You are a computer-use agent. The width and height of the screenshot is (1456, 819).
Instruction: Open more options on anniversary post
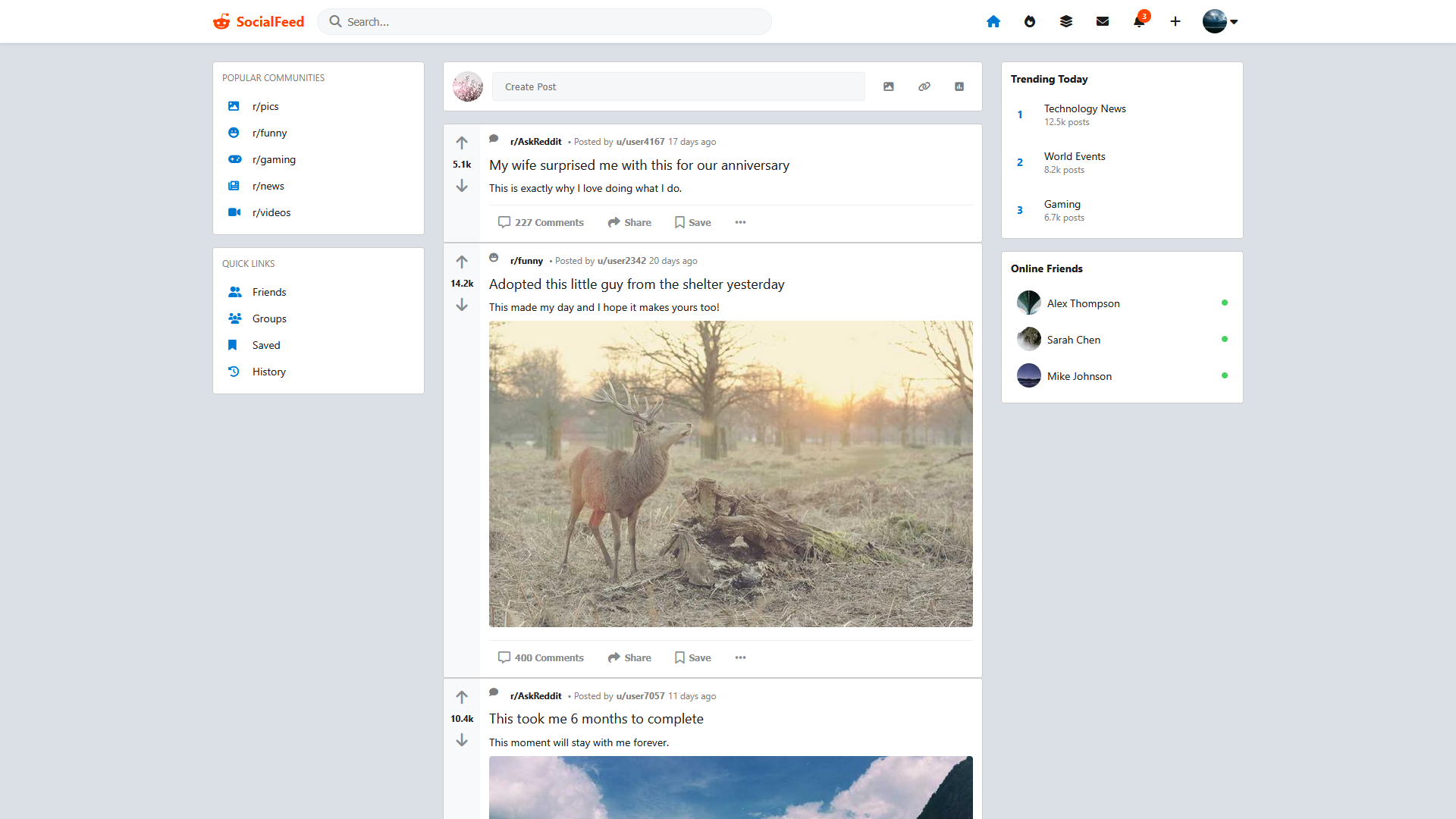[740, 222]
